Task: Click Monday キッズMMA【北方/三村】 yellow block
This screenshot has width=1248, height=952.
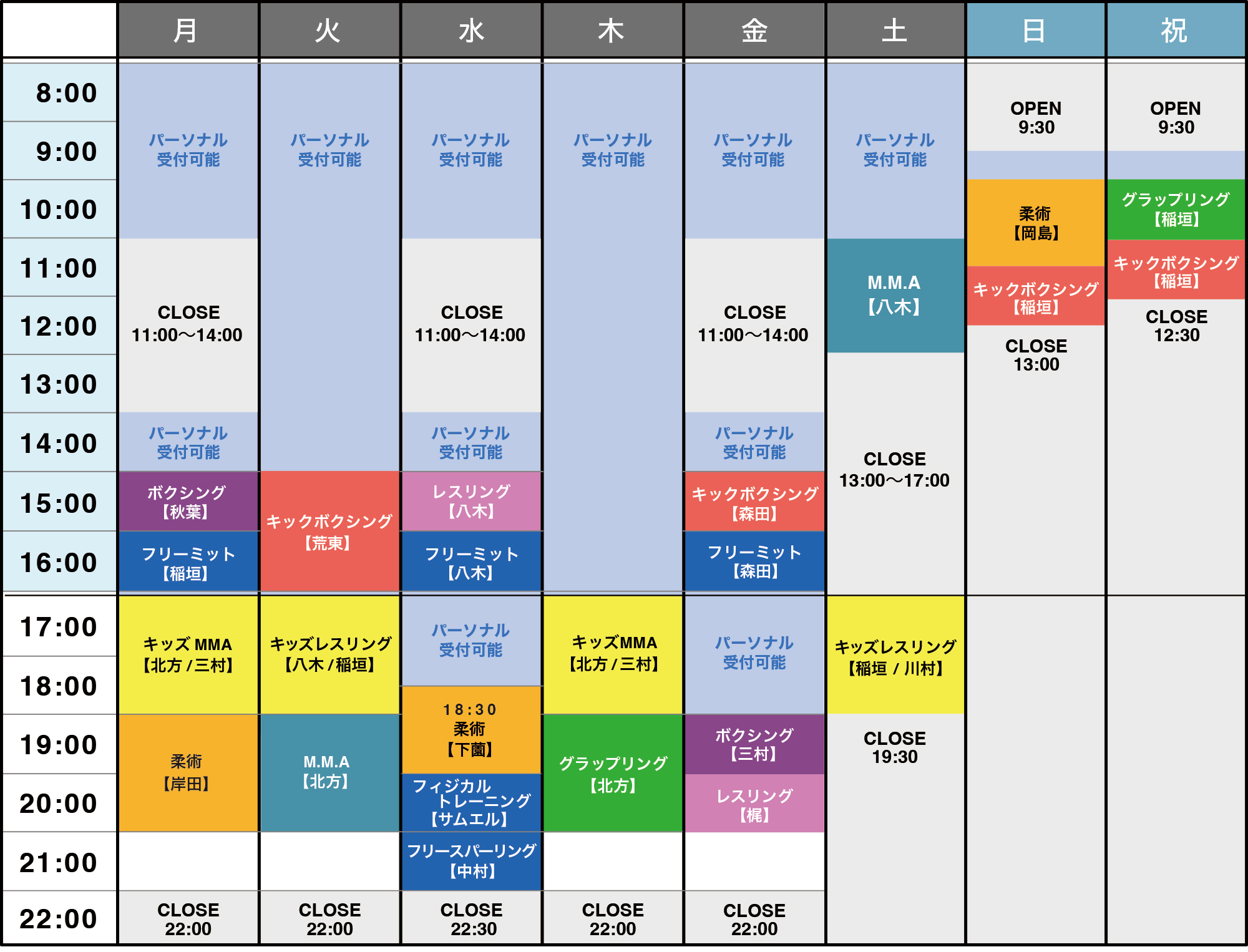Action: (x=187, y=654)
